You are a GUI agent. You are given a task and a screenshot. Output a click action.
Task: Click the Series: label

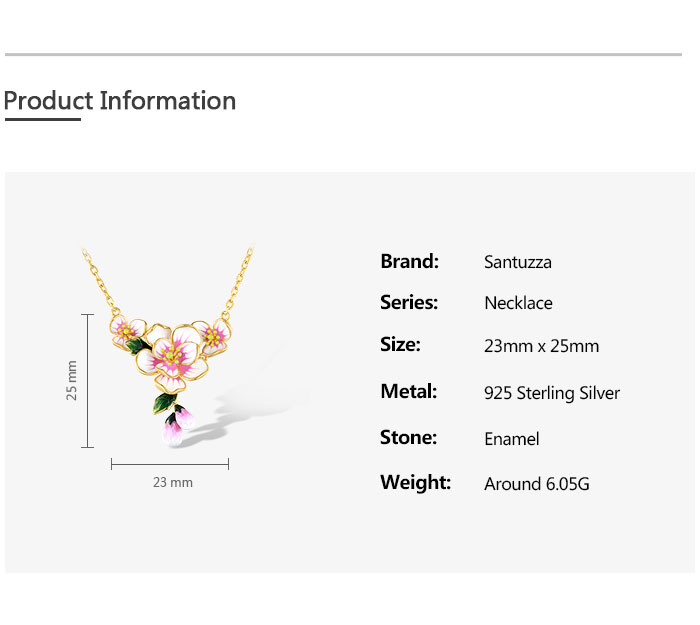click(409, 302)
